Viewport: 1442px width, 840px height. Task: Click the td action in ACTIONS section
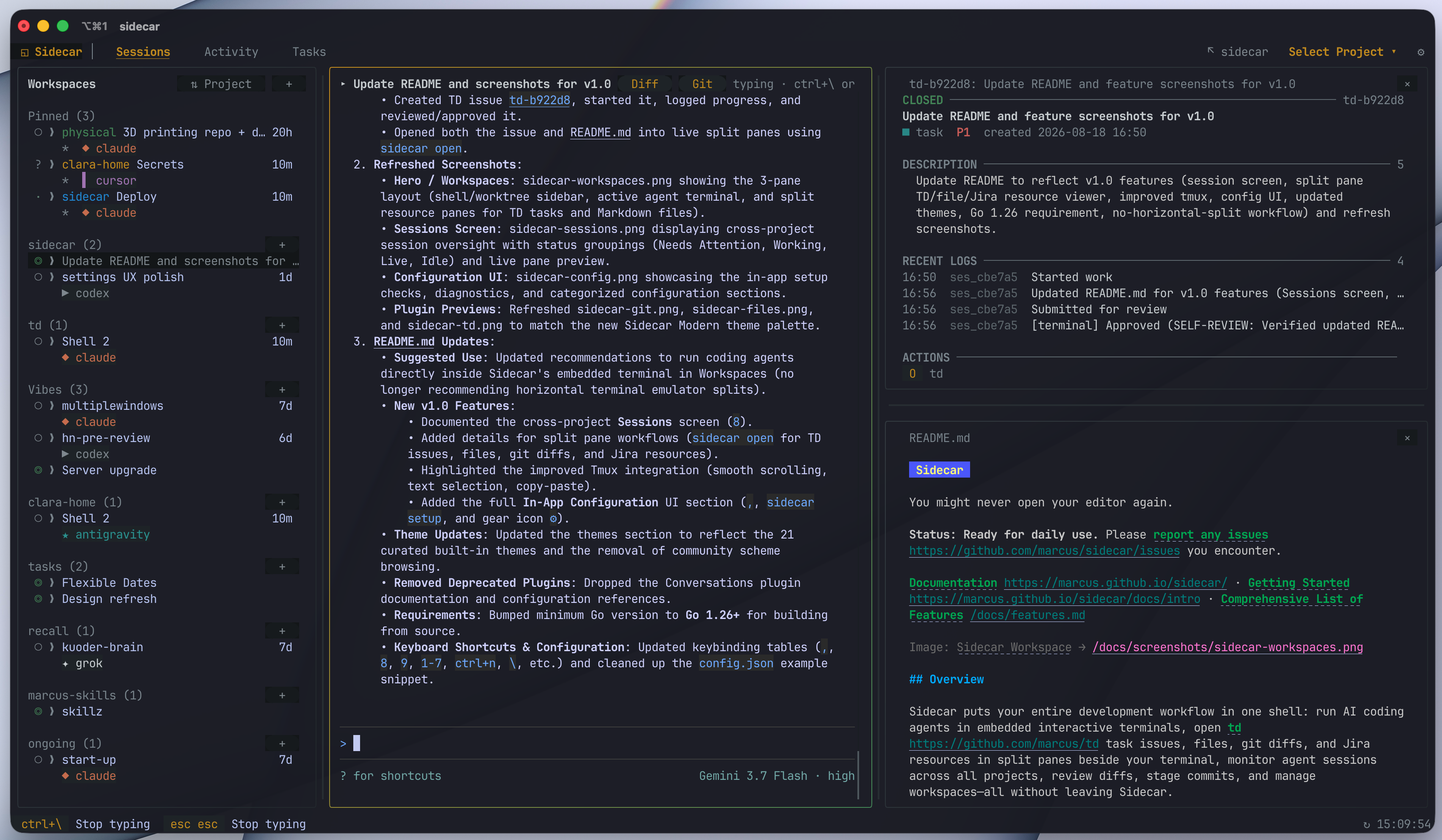click(936, 373)
